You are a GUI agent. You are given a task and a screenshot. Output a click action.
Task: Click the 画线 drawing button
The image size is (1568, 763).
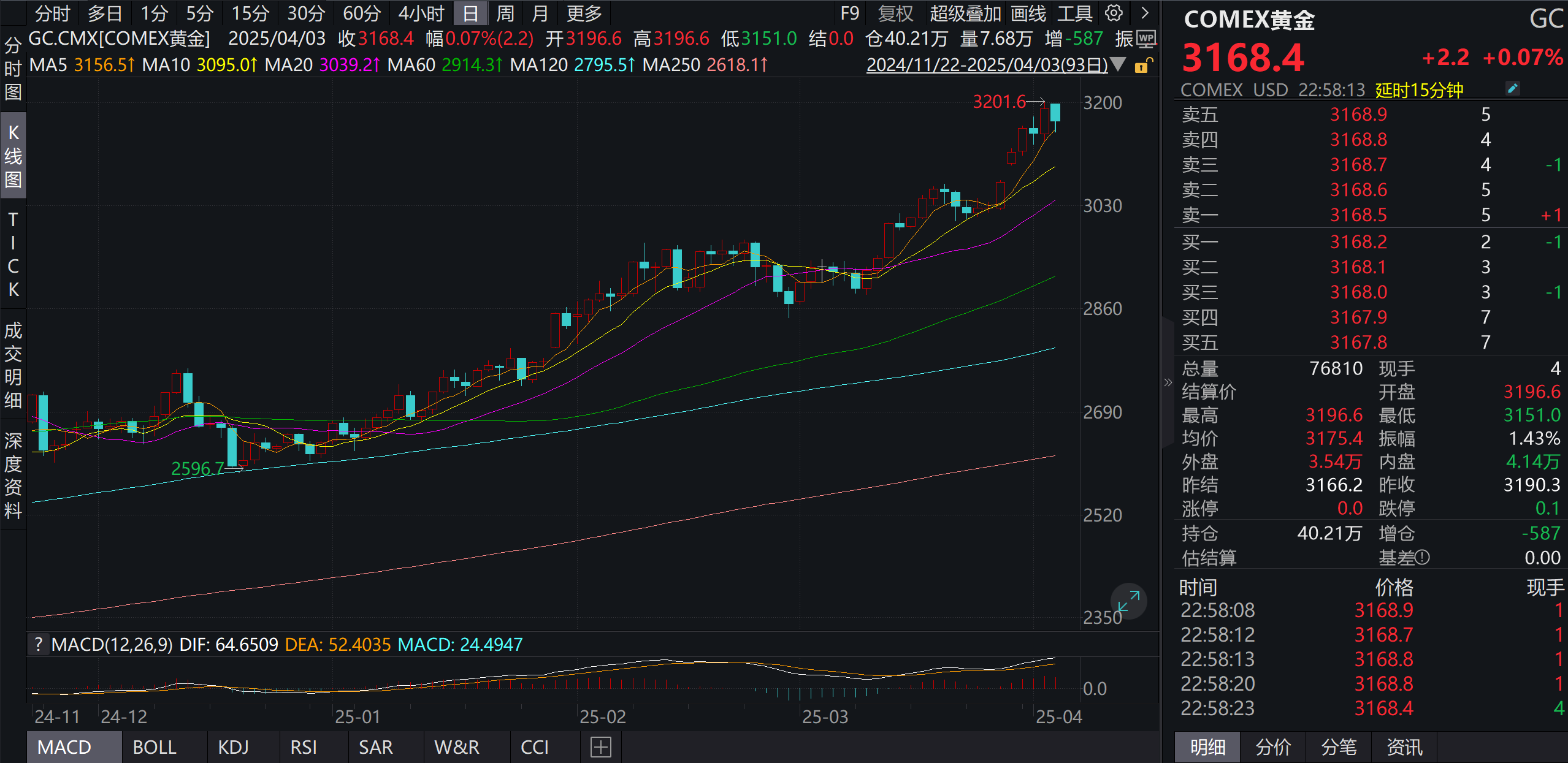click(x=1028, y=13)
